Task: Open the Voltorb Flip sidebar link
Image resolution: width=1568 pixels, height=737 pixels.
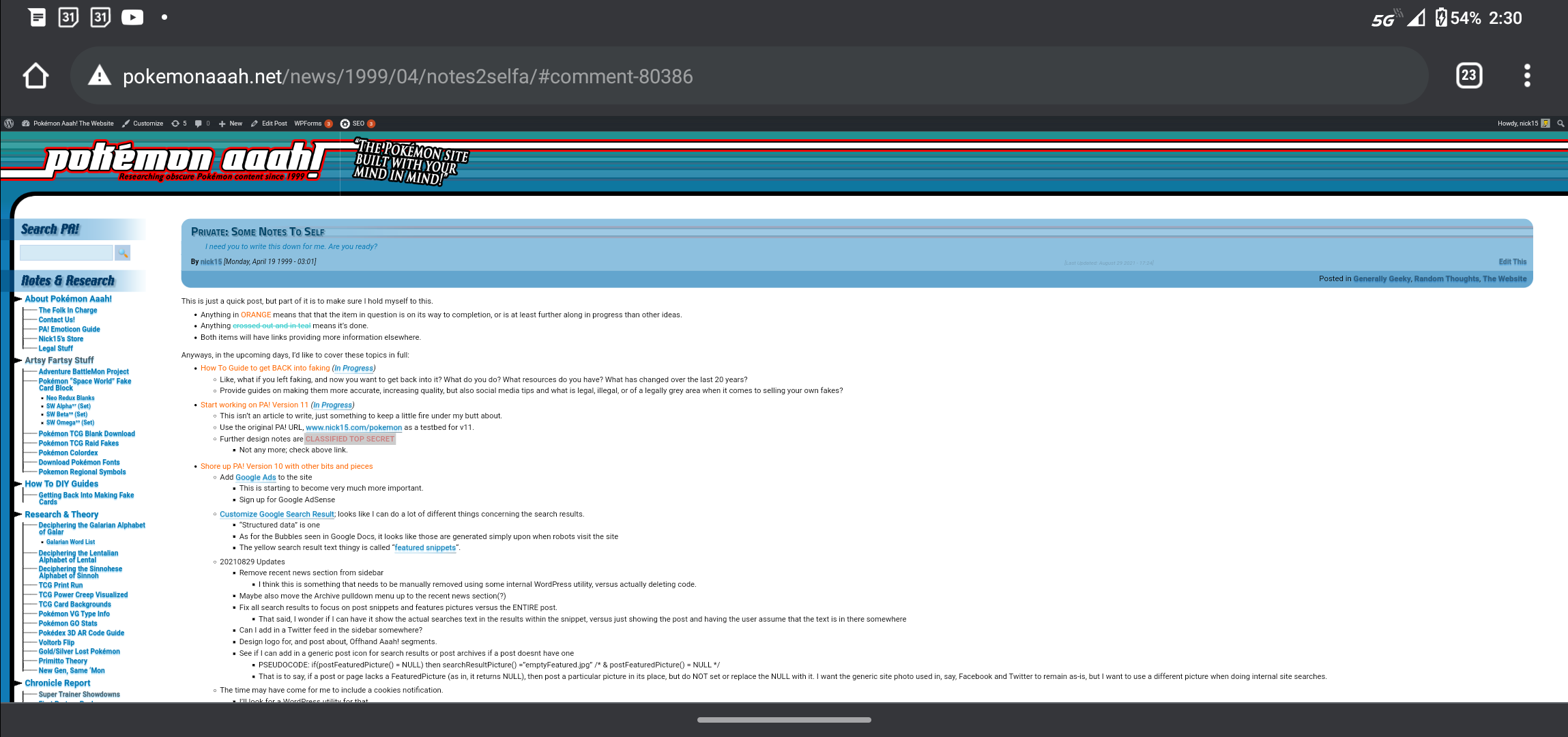Action: pyautogui.click(x=57, y=643)
